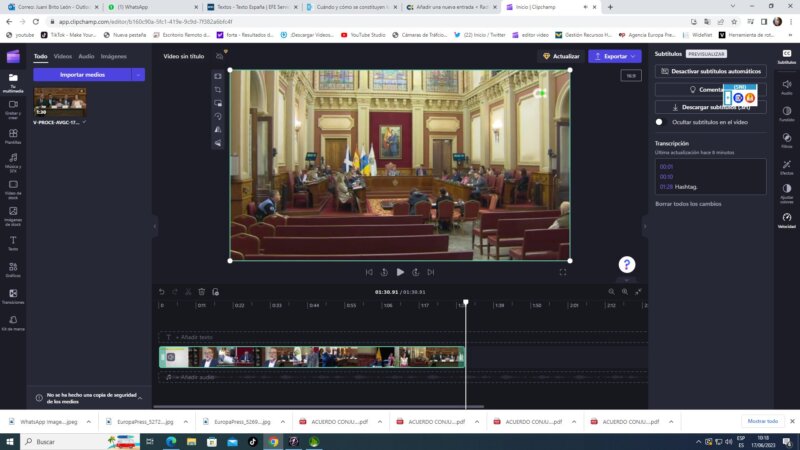The image size is (800, 450).
Task: Click the timeline playhead marker
Action: tap(465, 303)
